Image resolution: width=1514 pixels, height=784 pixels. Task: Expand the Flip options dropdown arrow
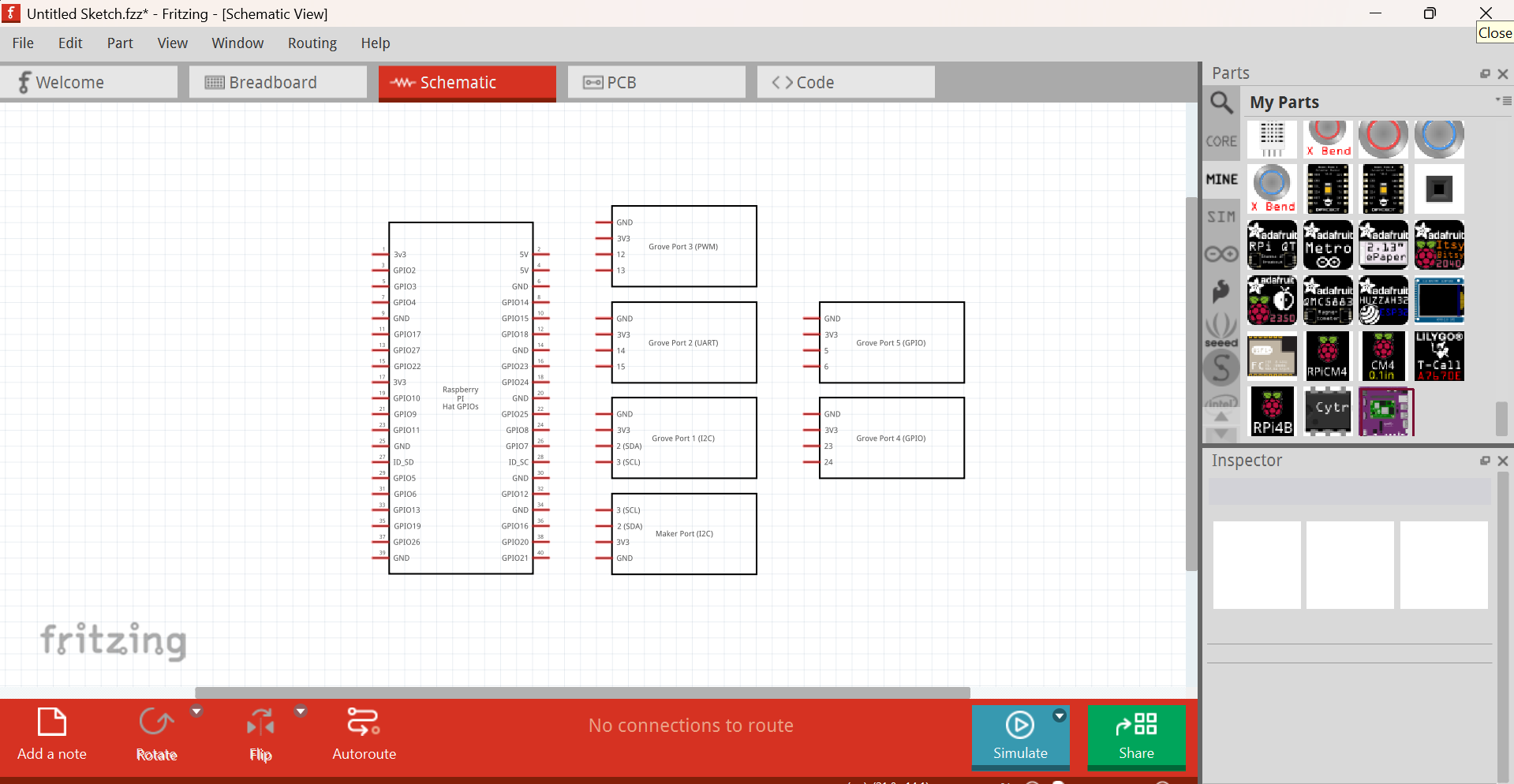click(301, 711)
